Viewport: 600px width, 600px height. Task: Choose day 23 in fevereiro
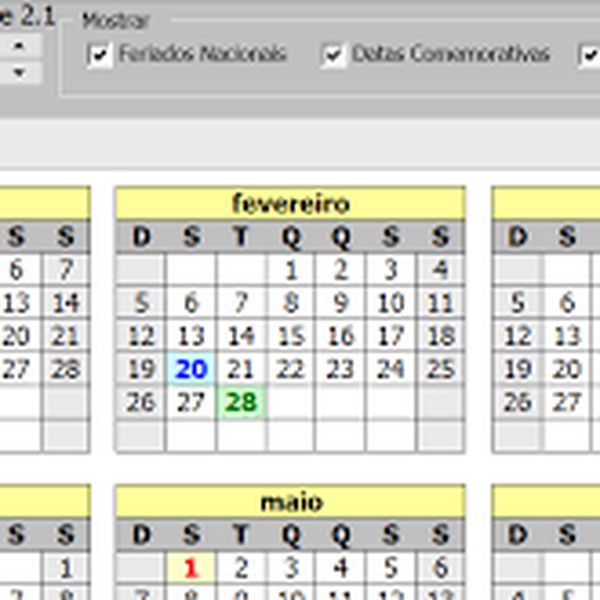341,369
